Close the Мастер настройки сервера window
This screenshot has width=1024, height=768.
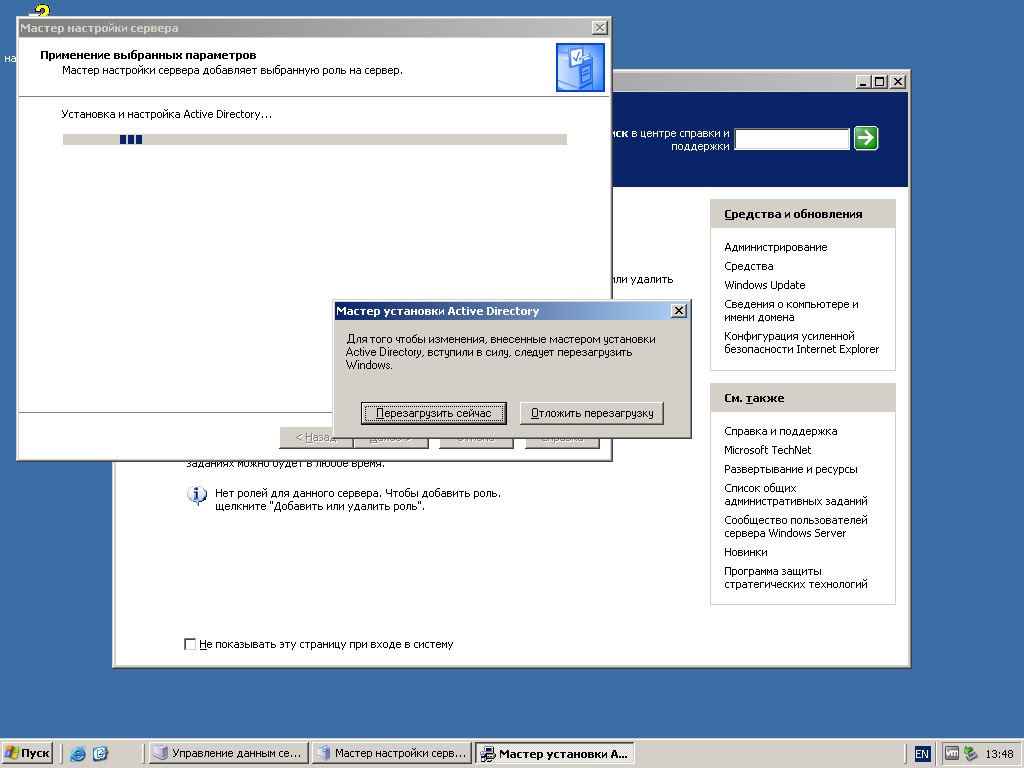(x=600, y=27)
